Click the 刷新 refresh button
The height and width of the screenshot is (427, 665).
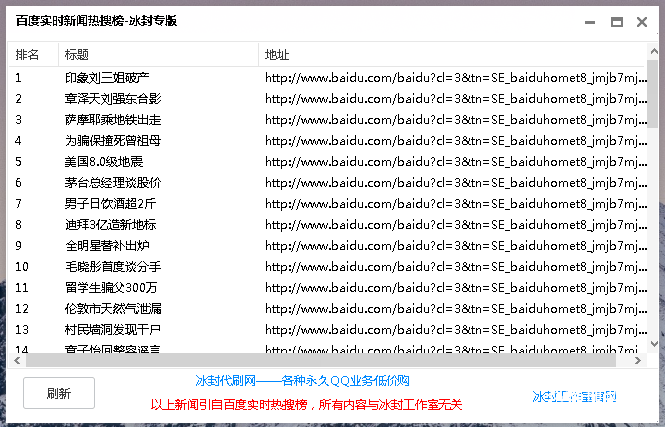click(59, 393)
